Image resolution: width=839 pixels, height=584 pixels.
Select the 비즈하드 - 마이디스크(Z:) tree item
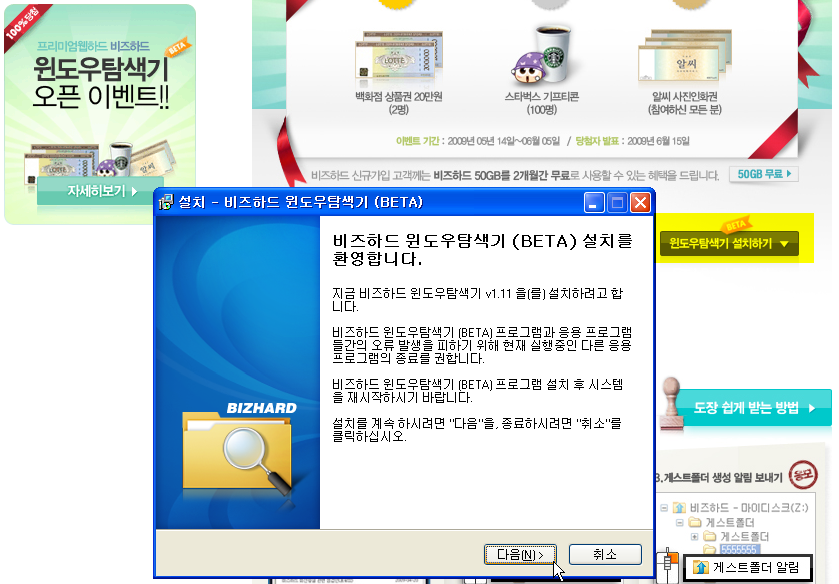click(749, 507)
